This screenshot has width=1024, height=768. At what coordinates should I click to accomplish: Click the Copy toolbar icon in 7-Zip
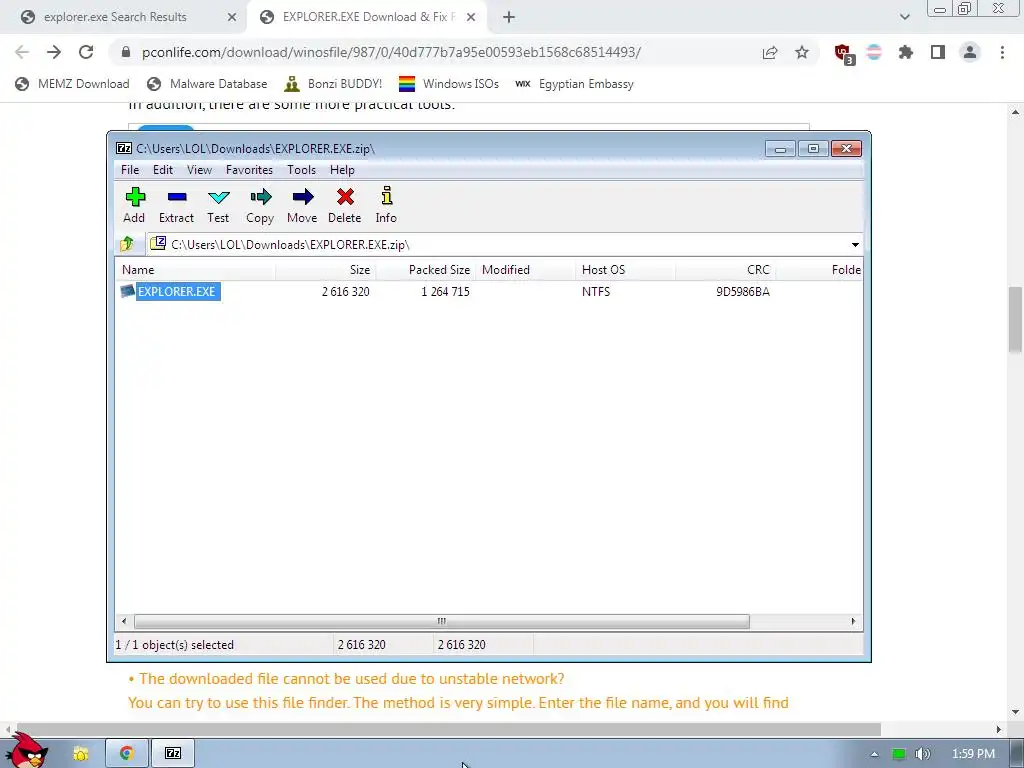(x=260, y=206)
